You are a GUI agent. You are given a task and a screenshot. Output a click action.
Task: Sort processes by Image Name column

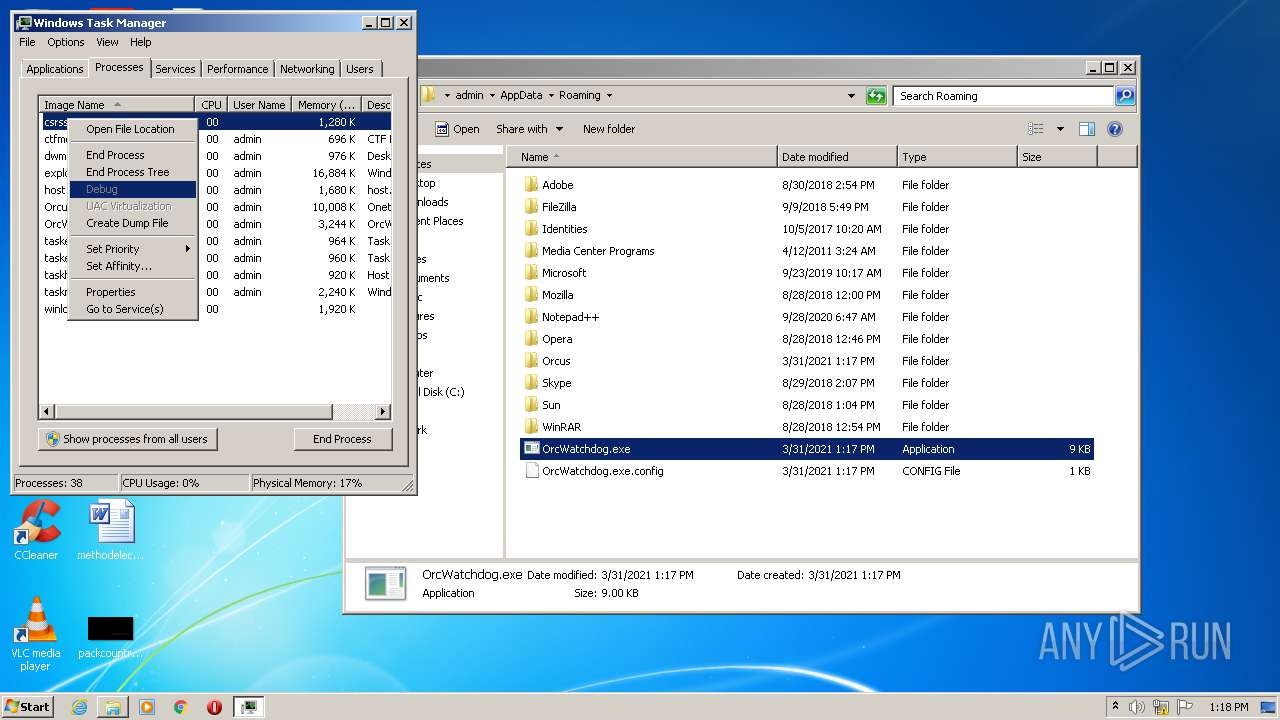click(117, 105)
